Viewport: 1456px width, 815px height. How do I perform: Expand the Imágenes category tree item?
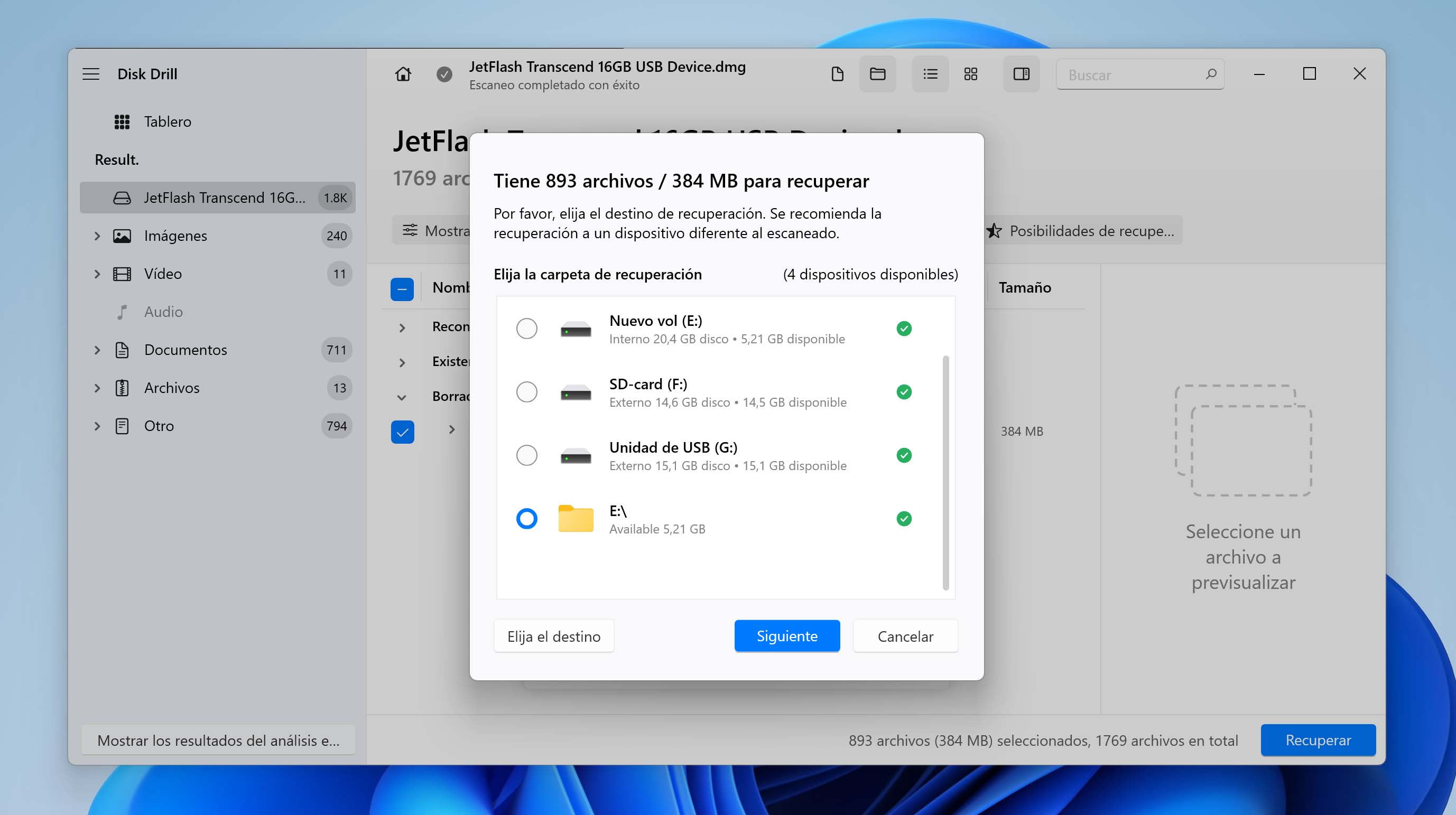(95, 235)
